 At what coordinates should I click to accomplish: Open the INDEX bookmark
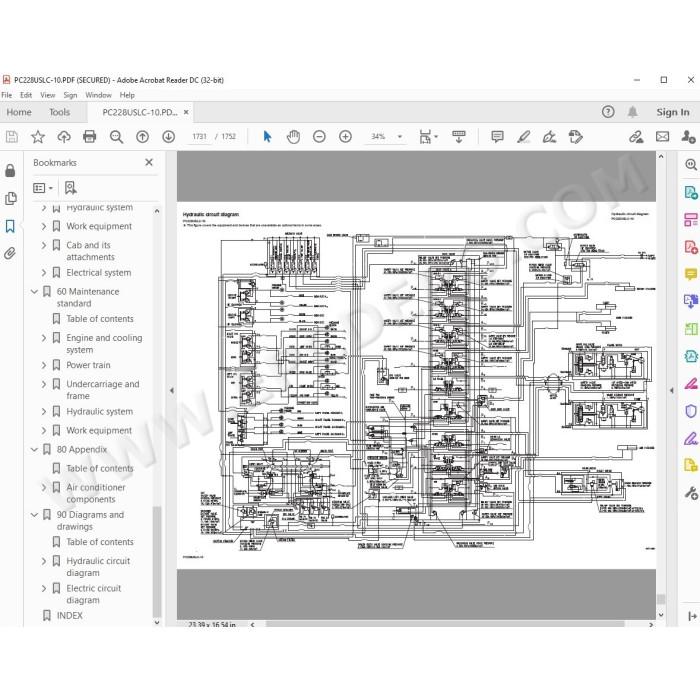point(70,616)
